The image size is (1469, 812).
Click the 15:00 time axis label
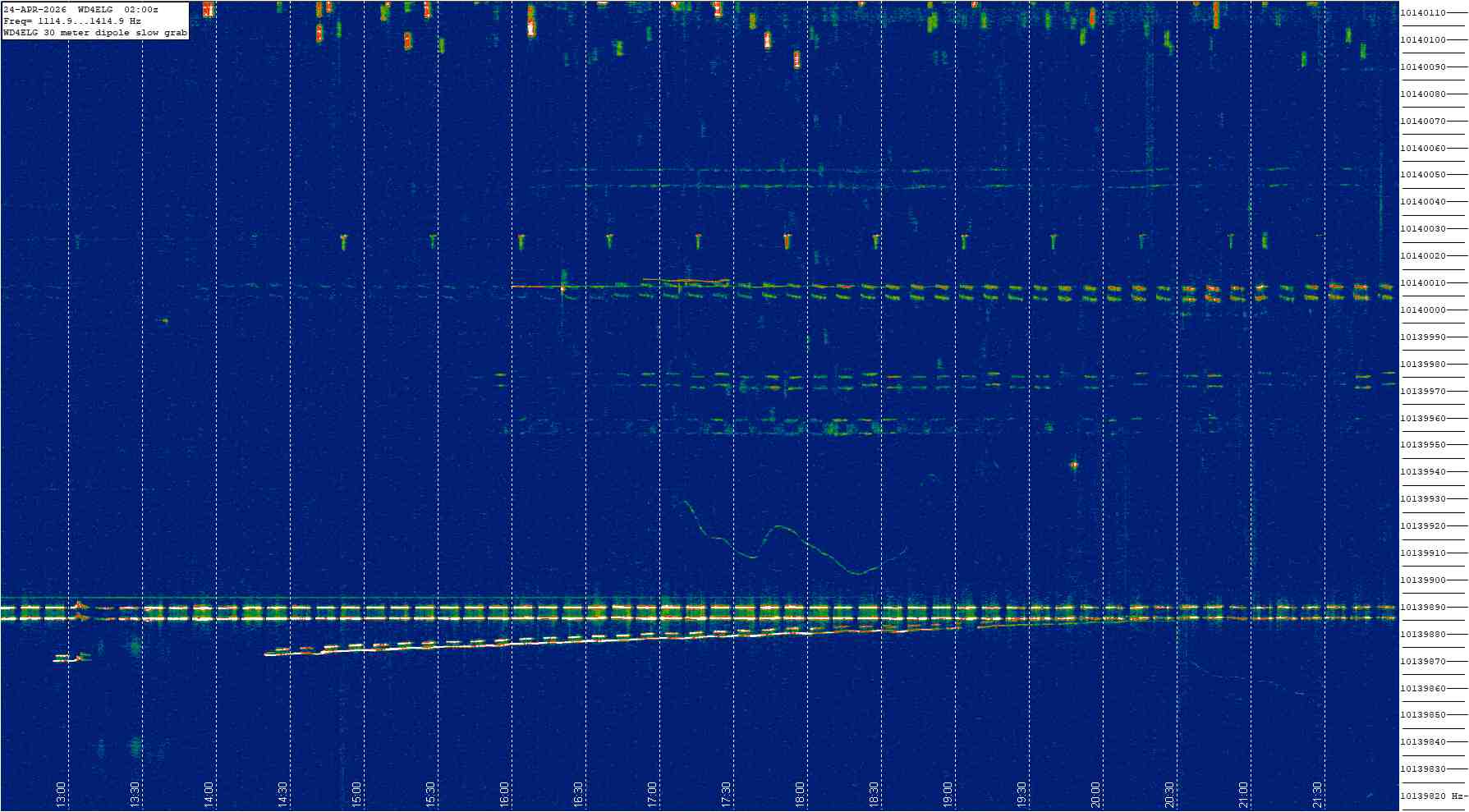(x=356, y=794)
